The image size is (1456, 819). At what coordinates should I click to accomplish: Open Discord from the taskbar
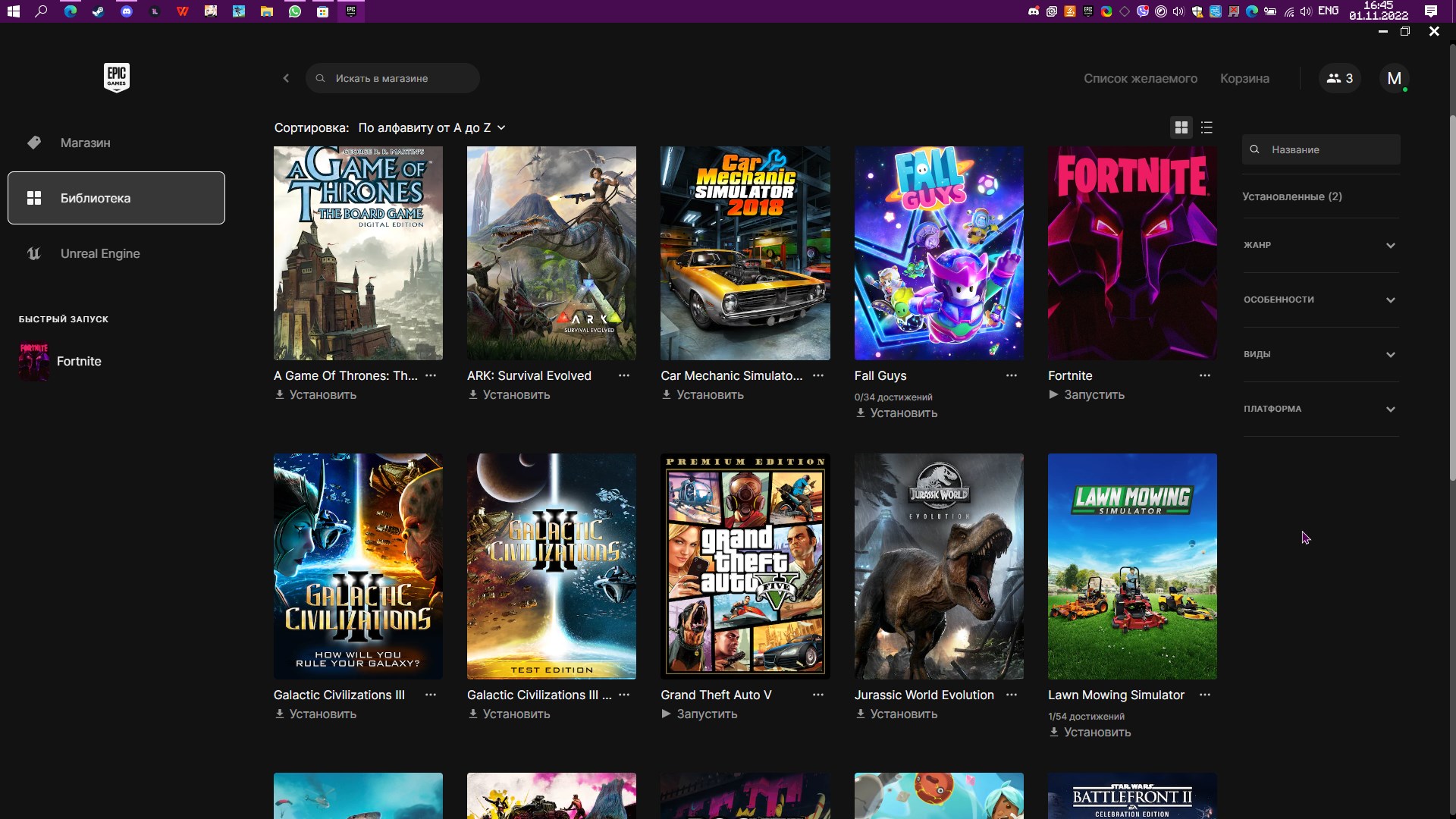coord(127,11)
